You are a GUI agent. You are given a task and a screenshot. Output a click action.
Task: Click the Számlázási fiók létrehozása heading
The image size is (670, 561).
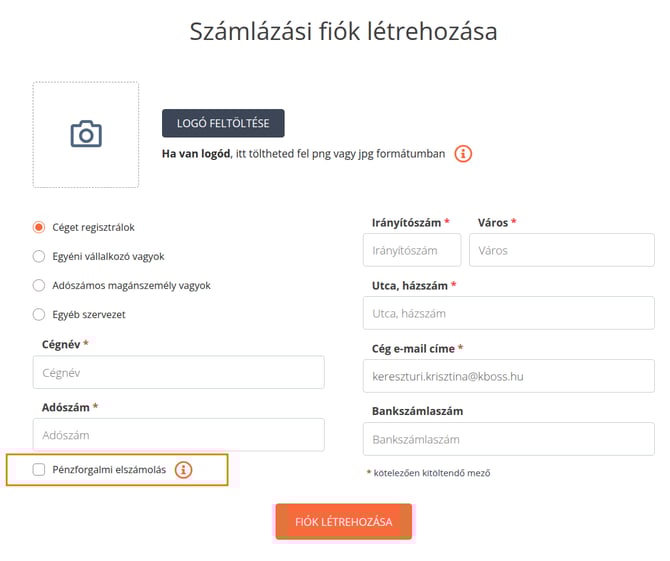pos(343,31)
